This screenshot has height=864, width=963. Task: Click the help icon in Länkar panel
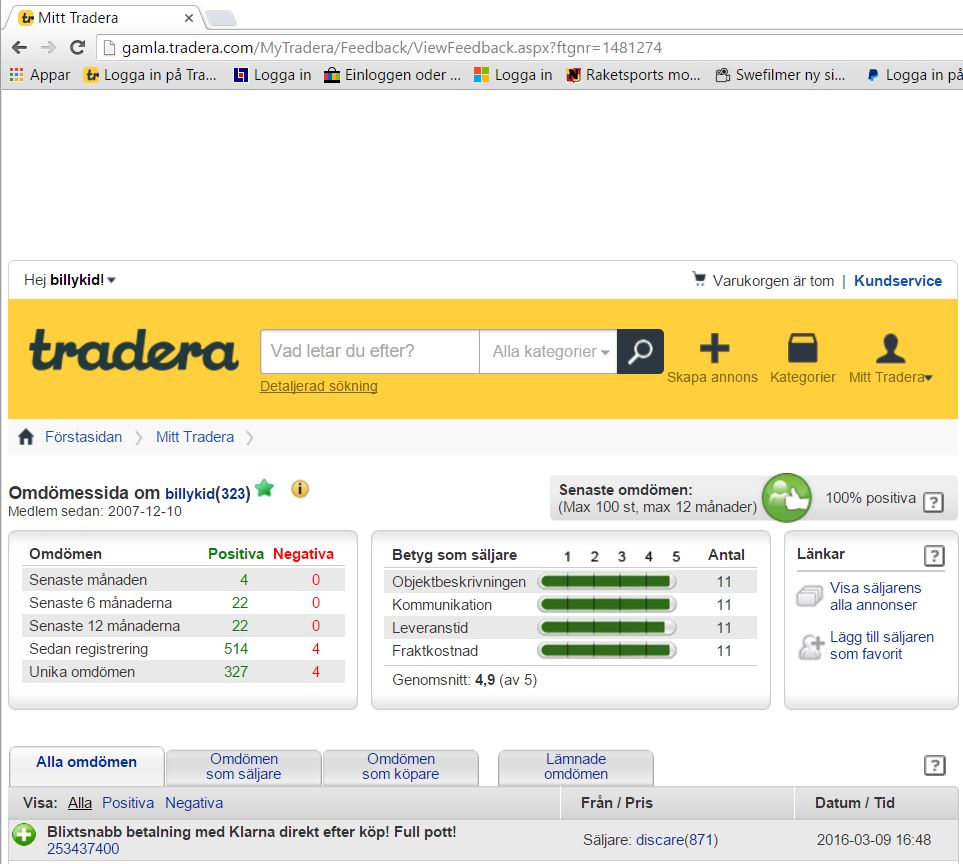[932, 556]
